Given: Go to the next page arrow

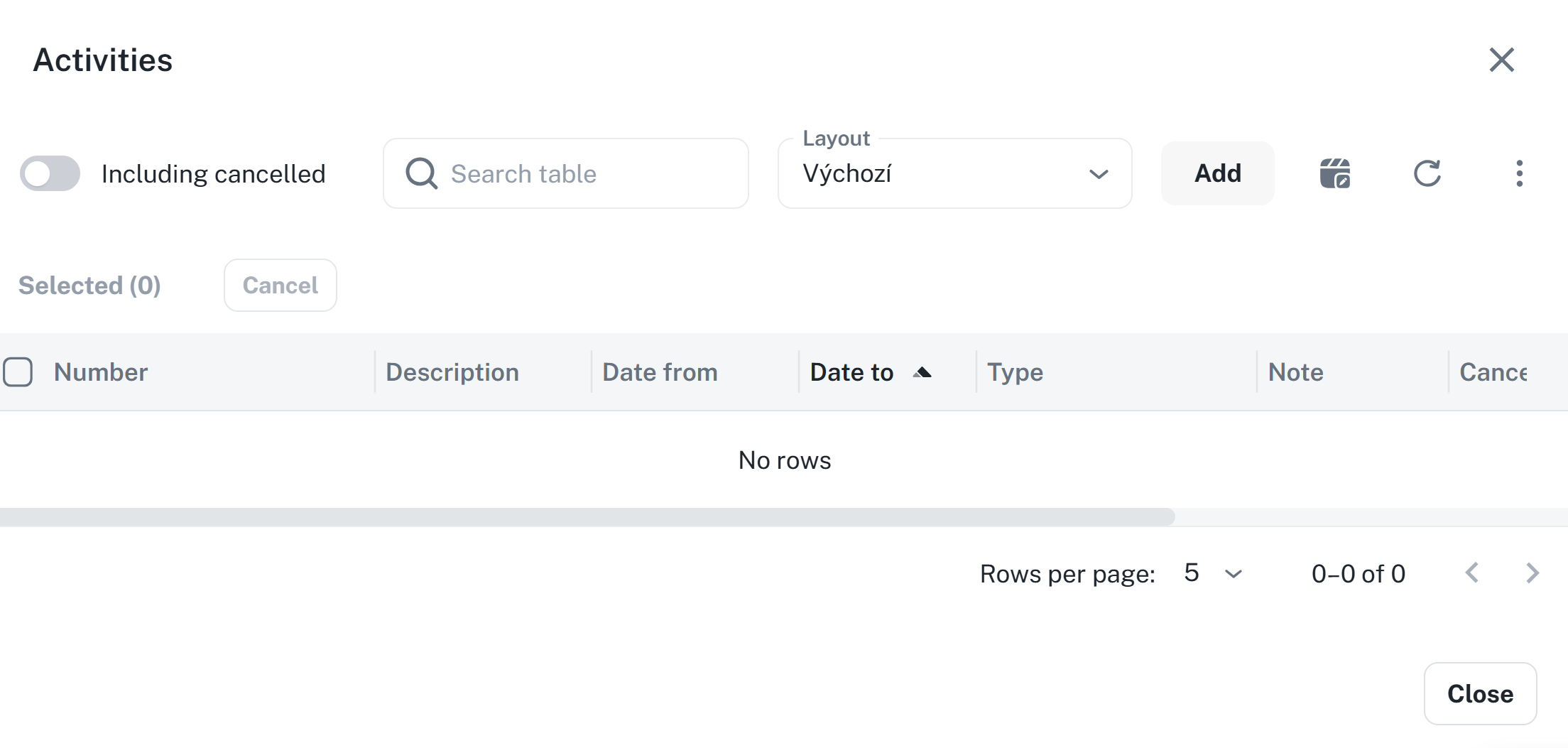Looking at the screenshot, I should tap(1532, 573).
